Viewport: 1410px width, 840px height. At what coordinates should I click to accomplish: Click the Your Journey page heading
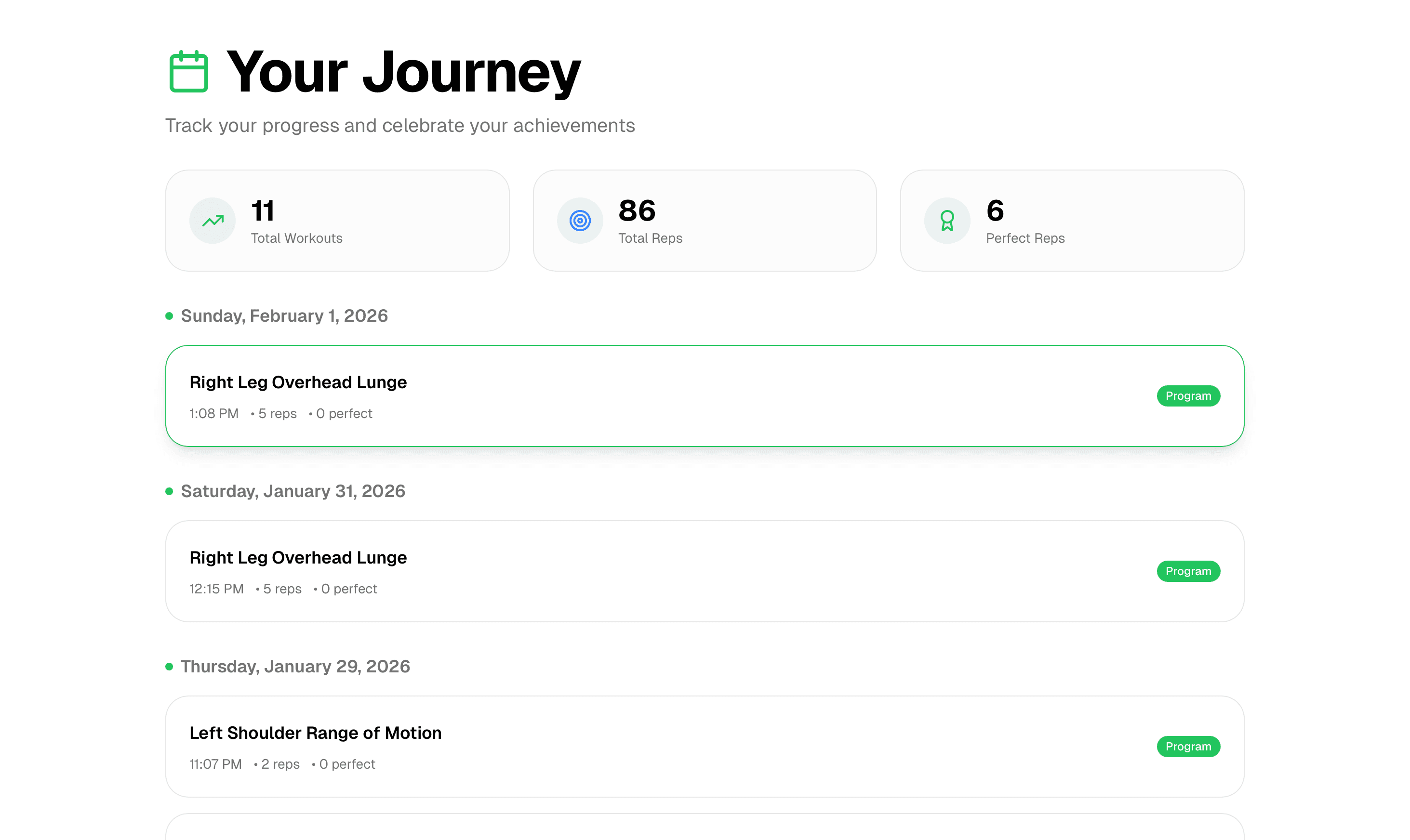403,71
